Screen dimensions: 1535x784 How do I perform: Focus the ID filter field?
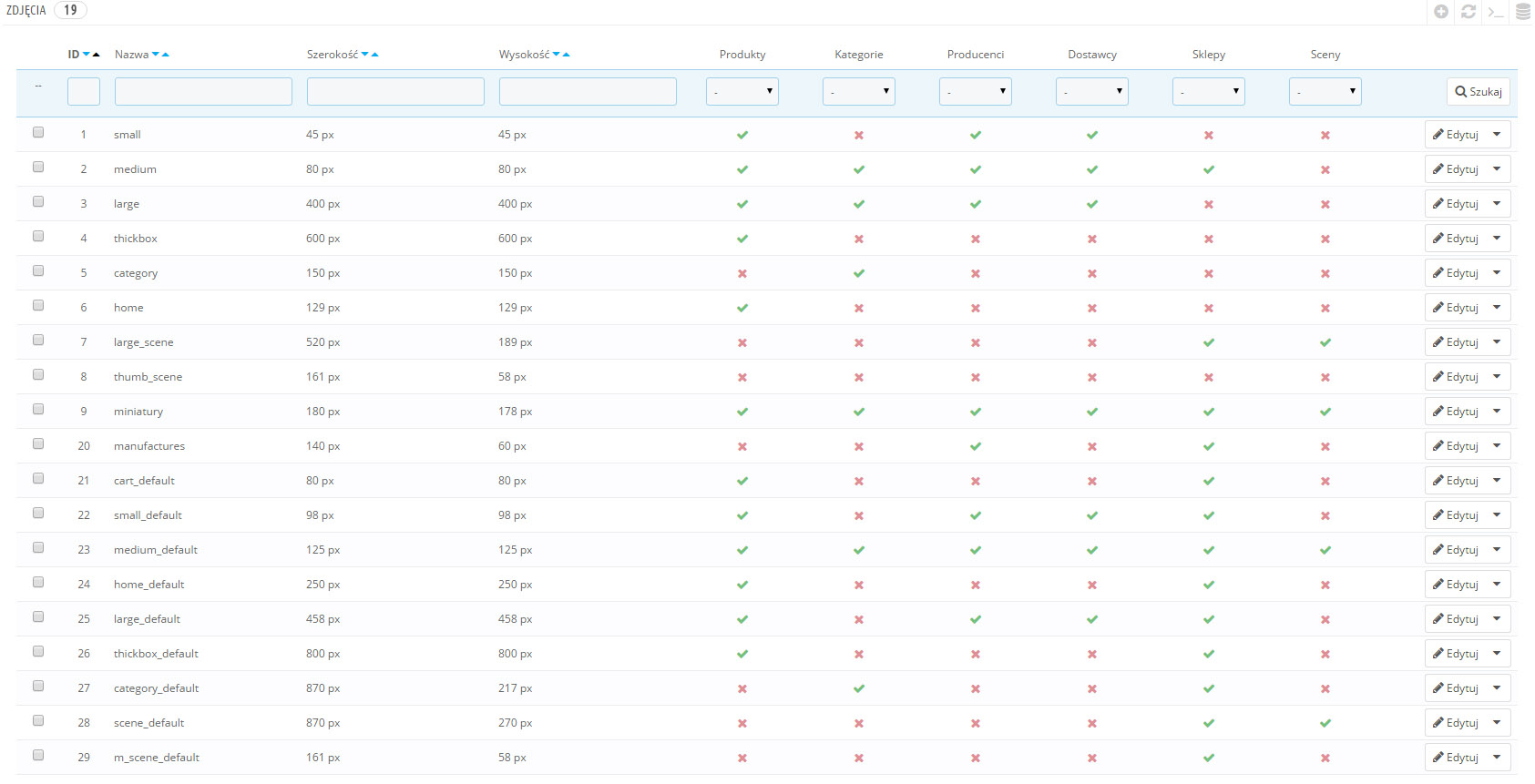pos(84,91)
